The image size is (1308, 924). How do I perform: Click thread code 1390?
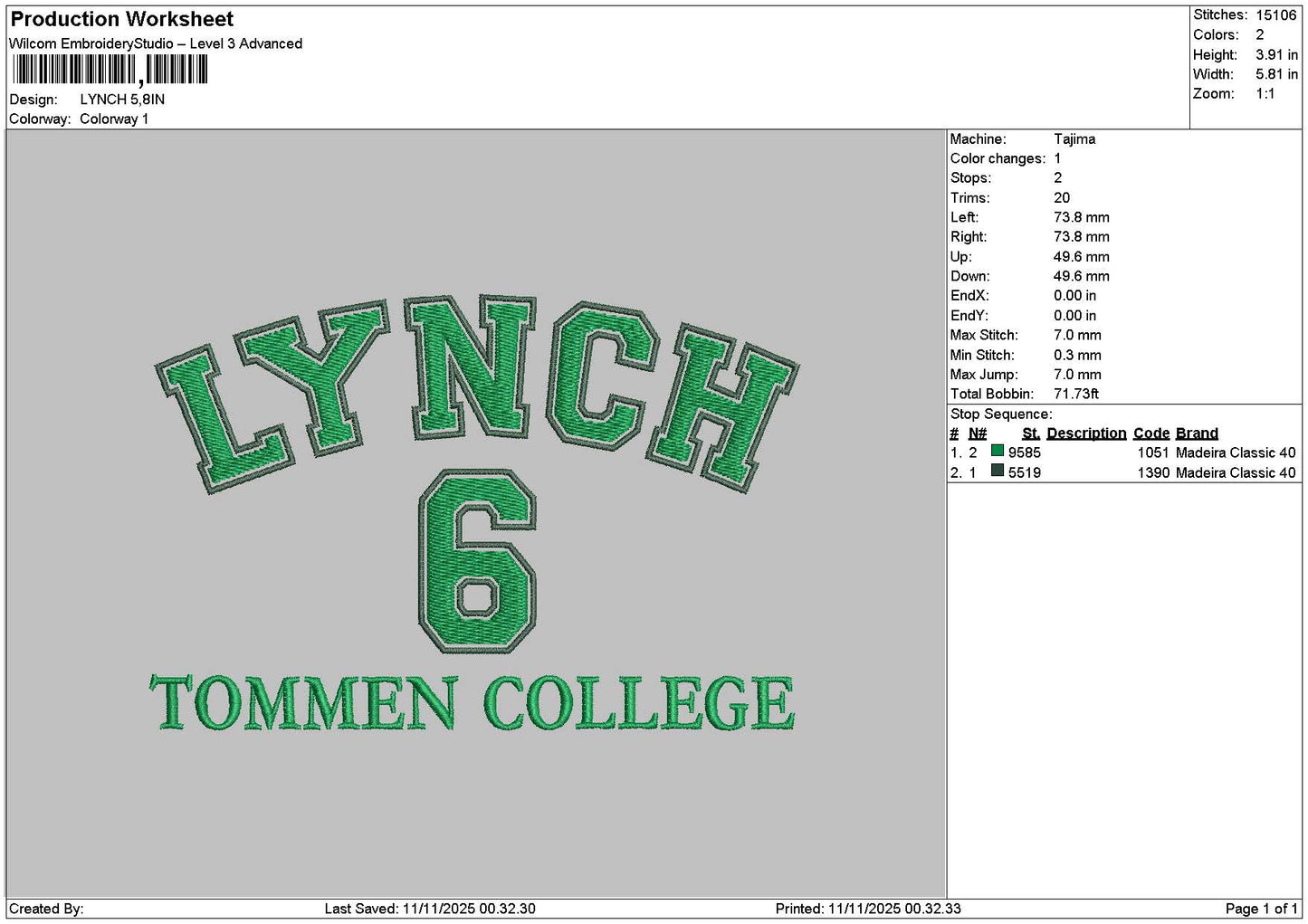click(x=1153, y=472)
